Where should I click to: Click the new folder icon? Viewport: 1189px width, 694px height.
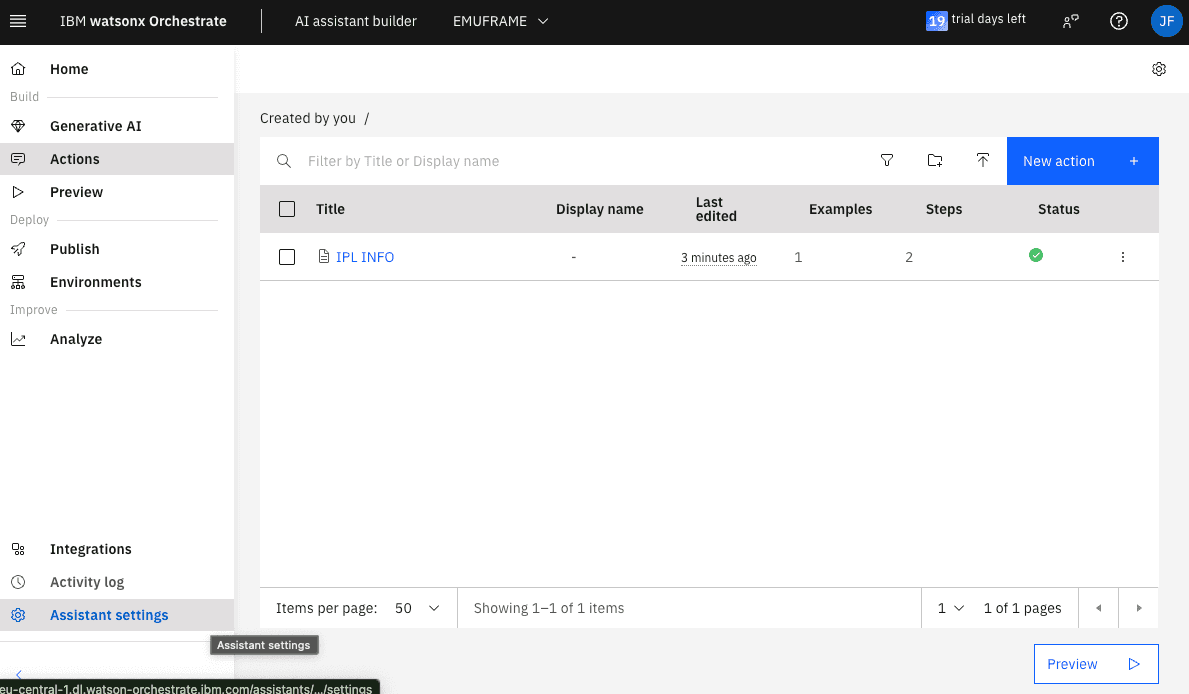click(x=935, y=161)
